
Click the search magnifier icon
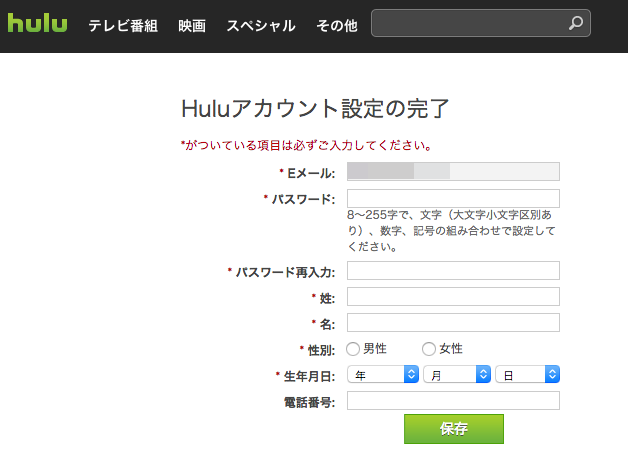coord(576,23)
